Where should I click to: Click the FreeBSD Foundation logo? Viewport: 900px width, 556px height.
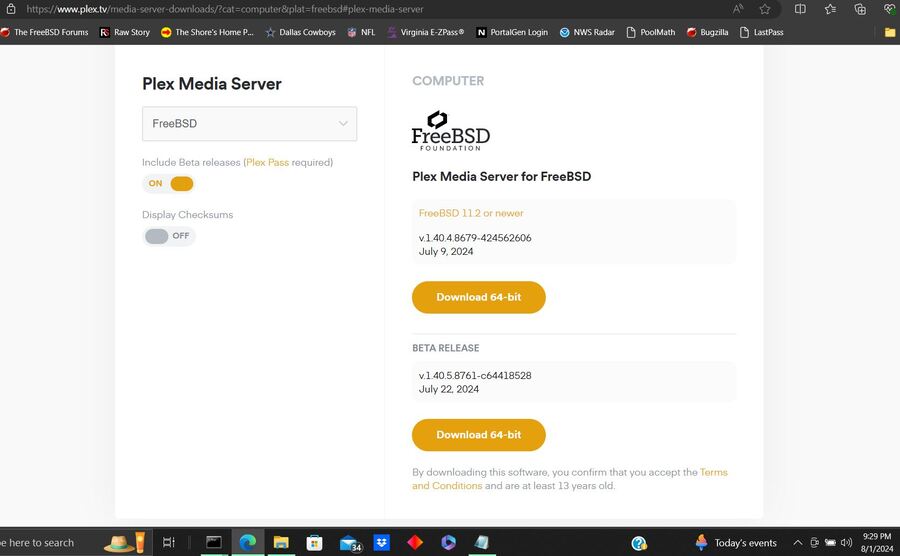coord(451,131)
